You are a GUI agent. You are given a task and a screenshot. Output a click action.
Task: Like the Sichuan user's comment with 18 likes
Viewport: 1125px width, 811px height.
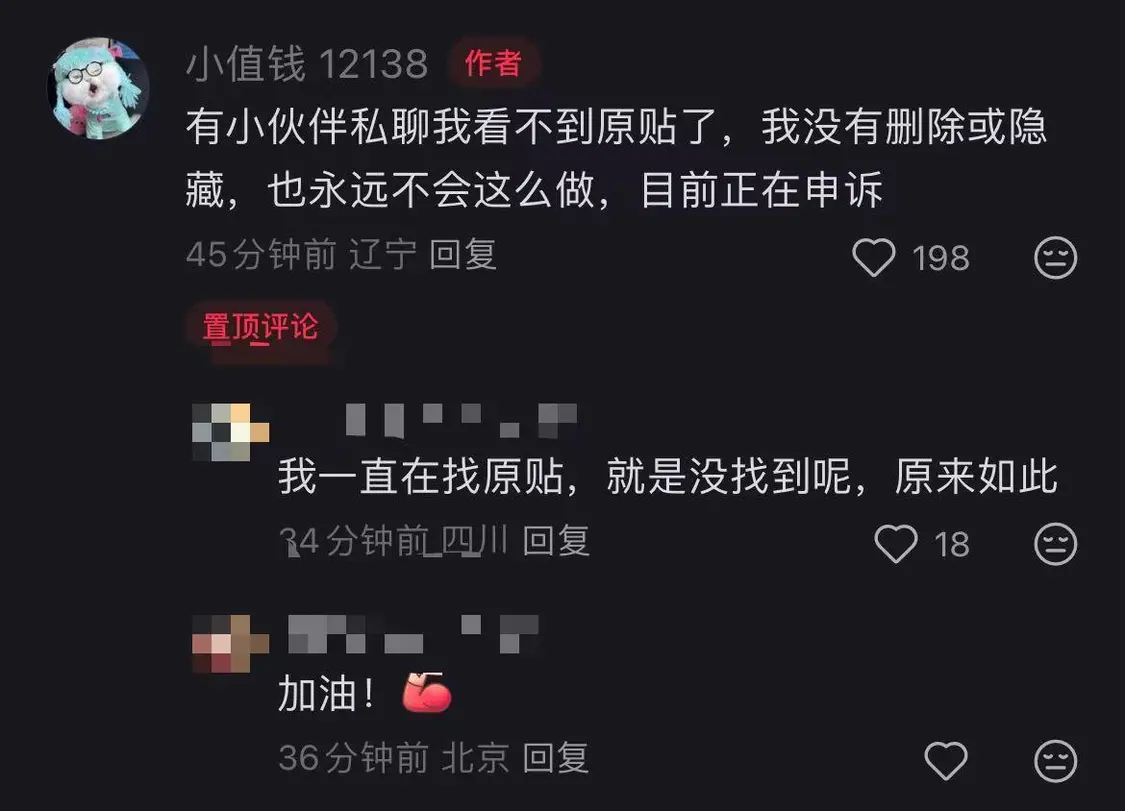pyautogui.click(x=895, y=543)
